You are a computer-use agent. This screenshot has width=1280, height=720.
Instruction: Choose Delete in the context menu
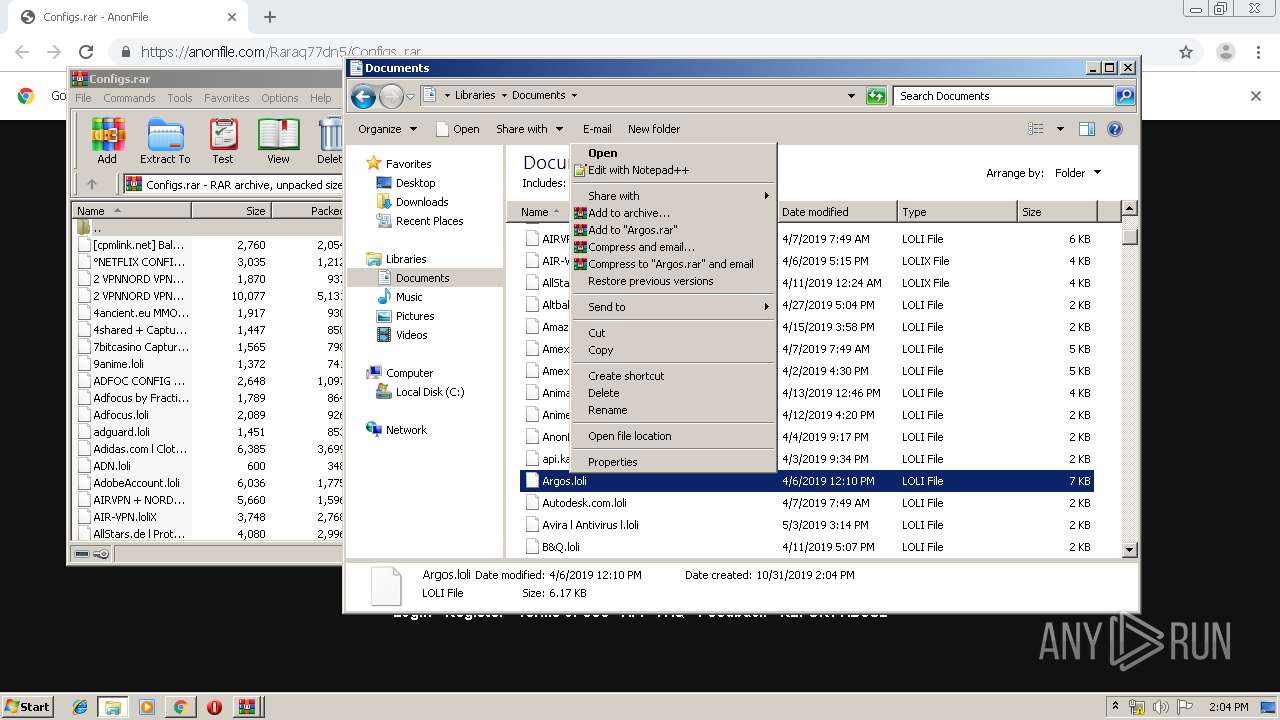[673, 393]
